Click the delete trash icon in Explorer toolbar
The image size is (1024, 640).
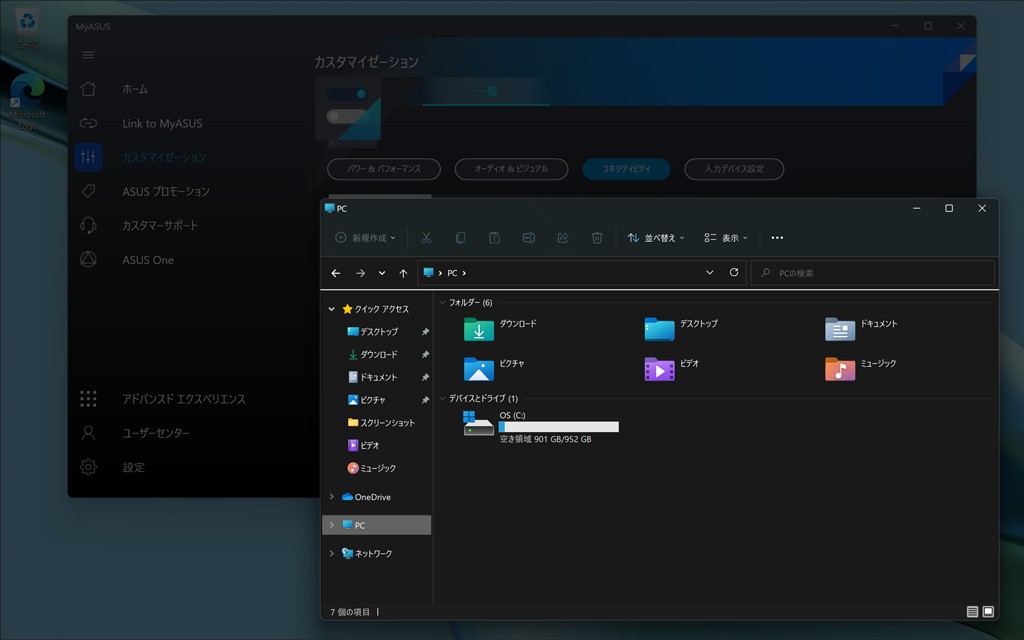597,238
